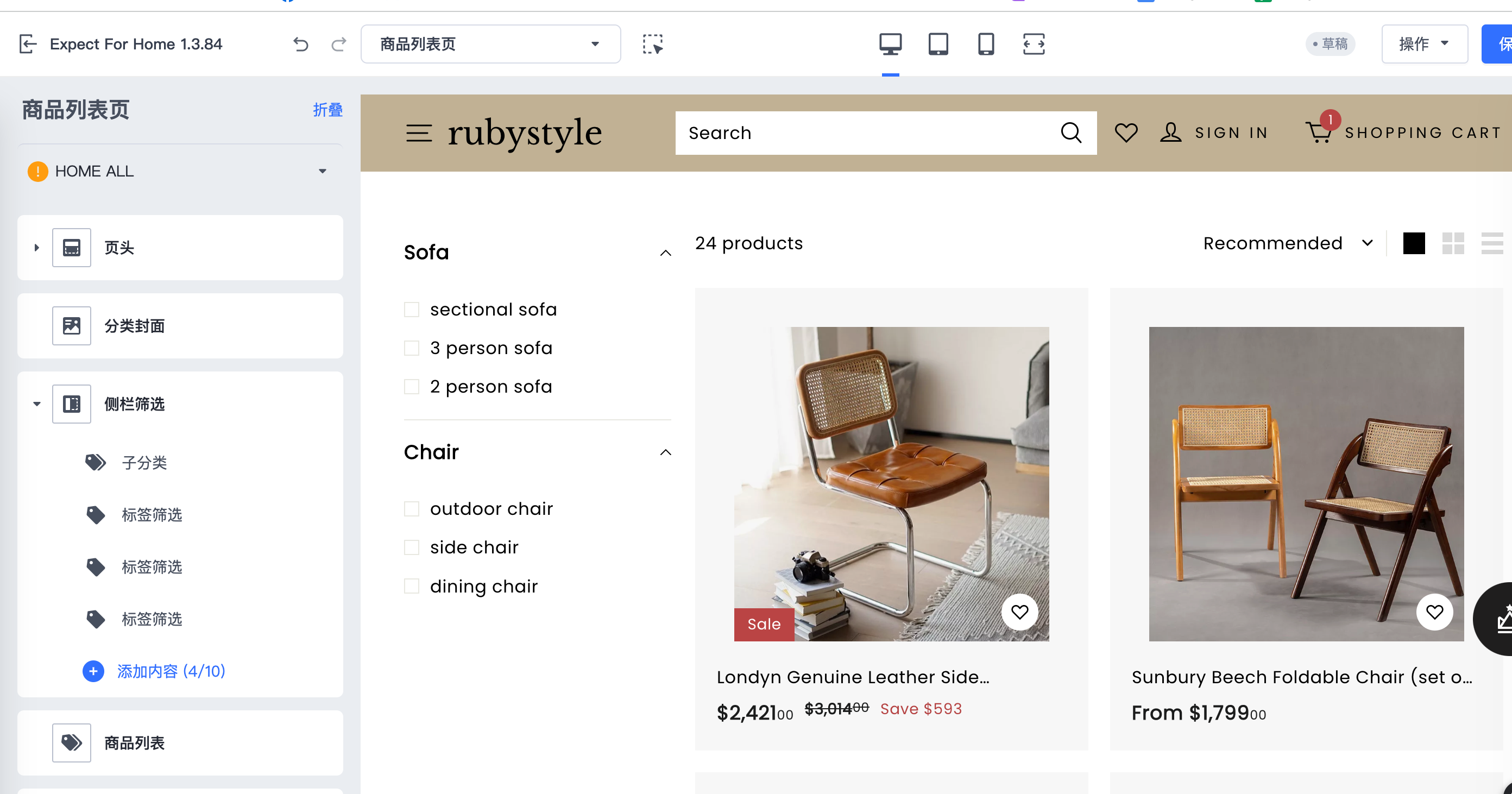The width and height of the screenshot is (1512, 794).
Task: Click the undo arrow icon
Action: (x=300, y=44)
